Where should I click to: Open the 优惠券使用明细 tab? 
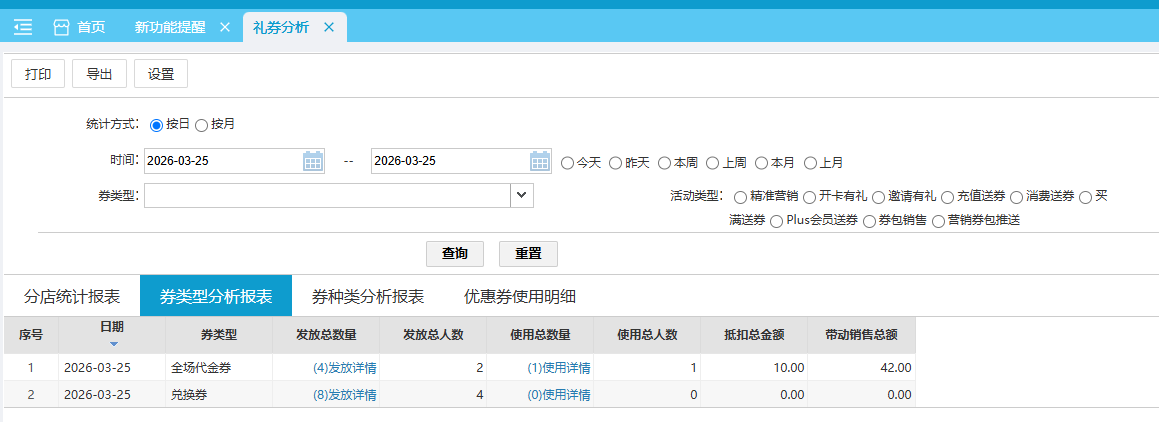click(x=519, y=296)
